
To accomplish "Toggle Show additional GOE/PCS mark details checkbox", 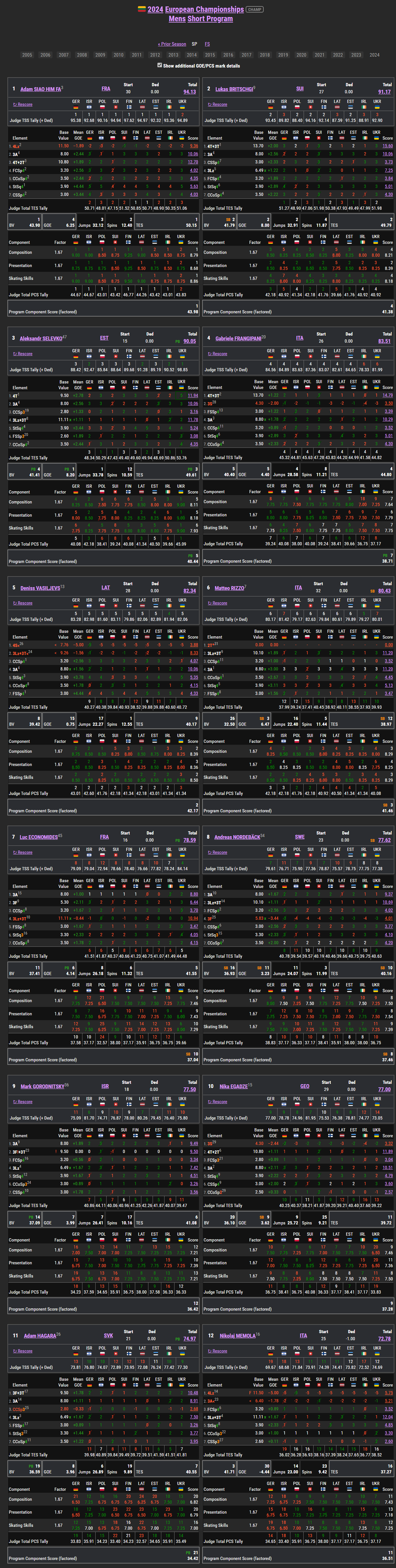I will pos(160,65).
